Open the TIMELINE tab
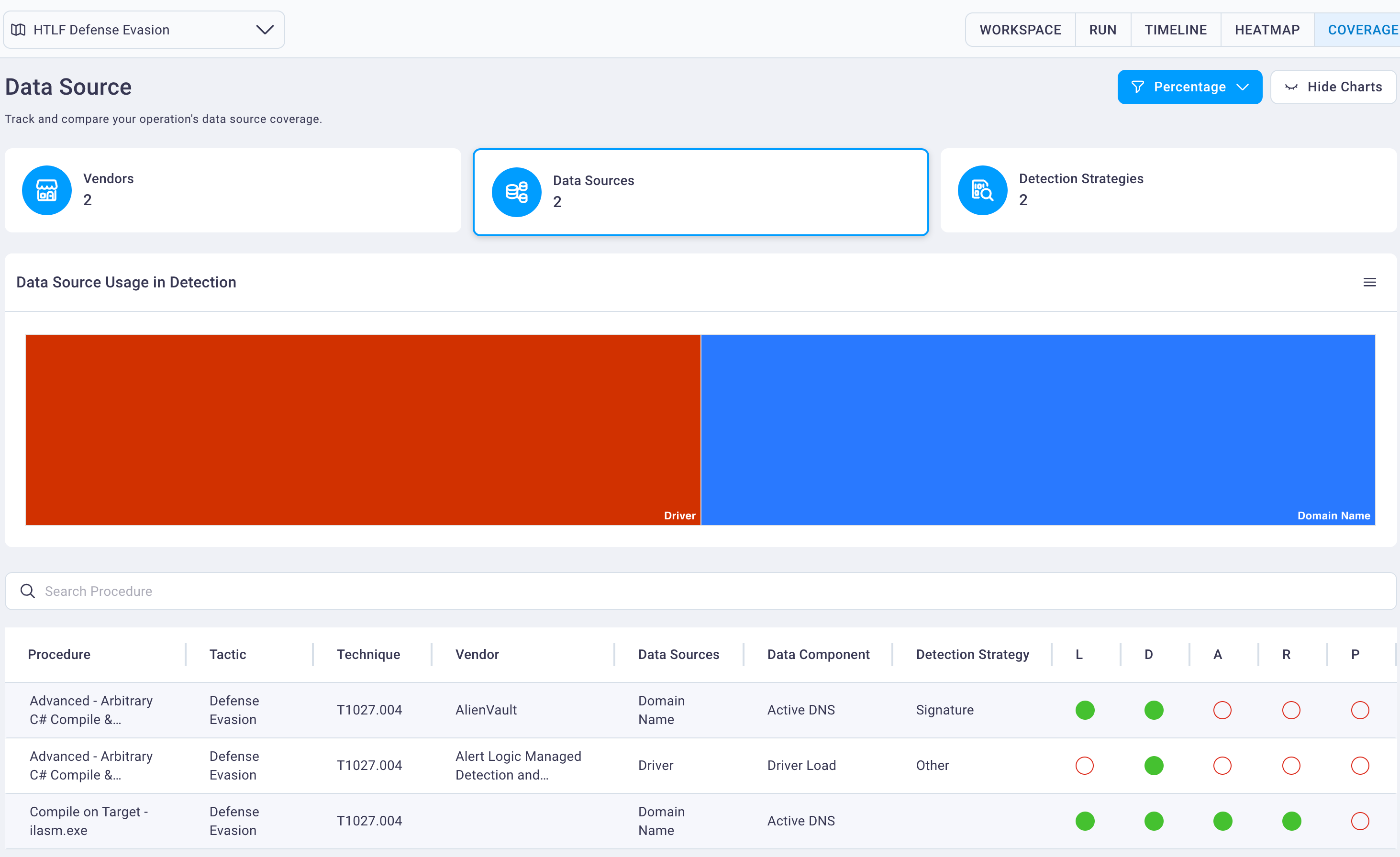 [1175, 30]
